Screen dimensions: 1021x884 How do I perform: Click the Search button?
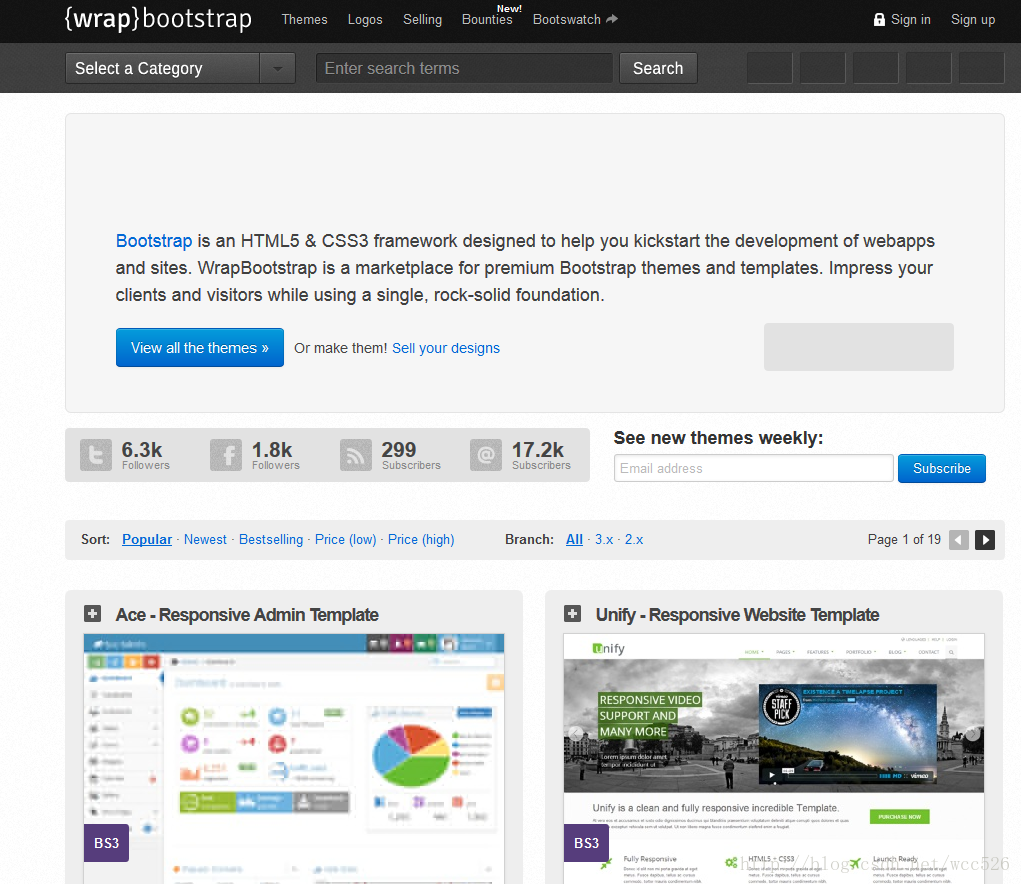[x=658, y=68]
